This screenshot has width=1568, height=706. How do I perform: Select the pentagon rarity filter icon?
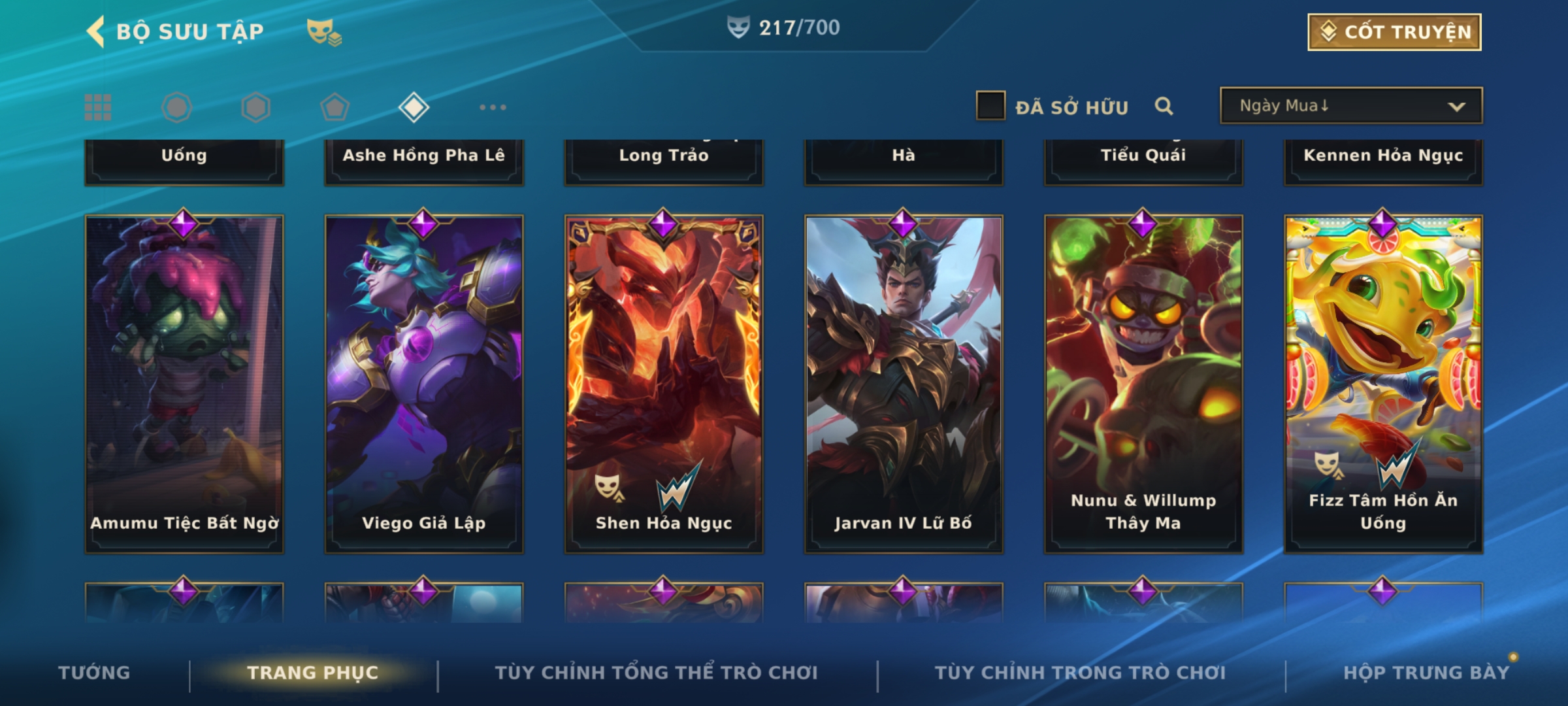pyautogui.click(x=335, y=107)
